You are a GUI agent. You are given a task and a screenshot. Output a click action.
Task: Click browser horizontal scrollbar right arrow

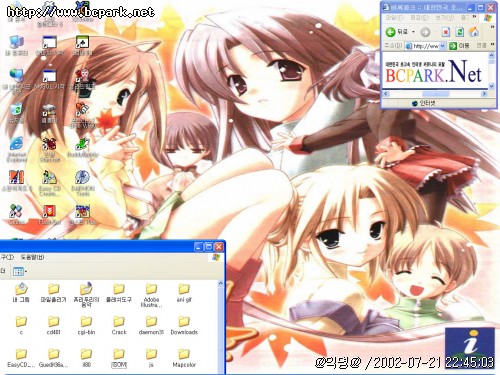click(484, 94)
